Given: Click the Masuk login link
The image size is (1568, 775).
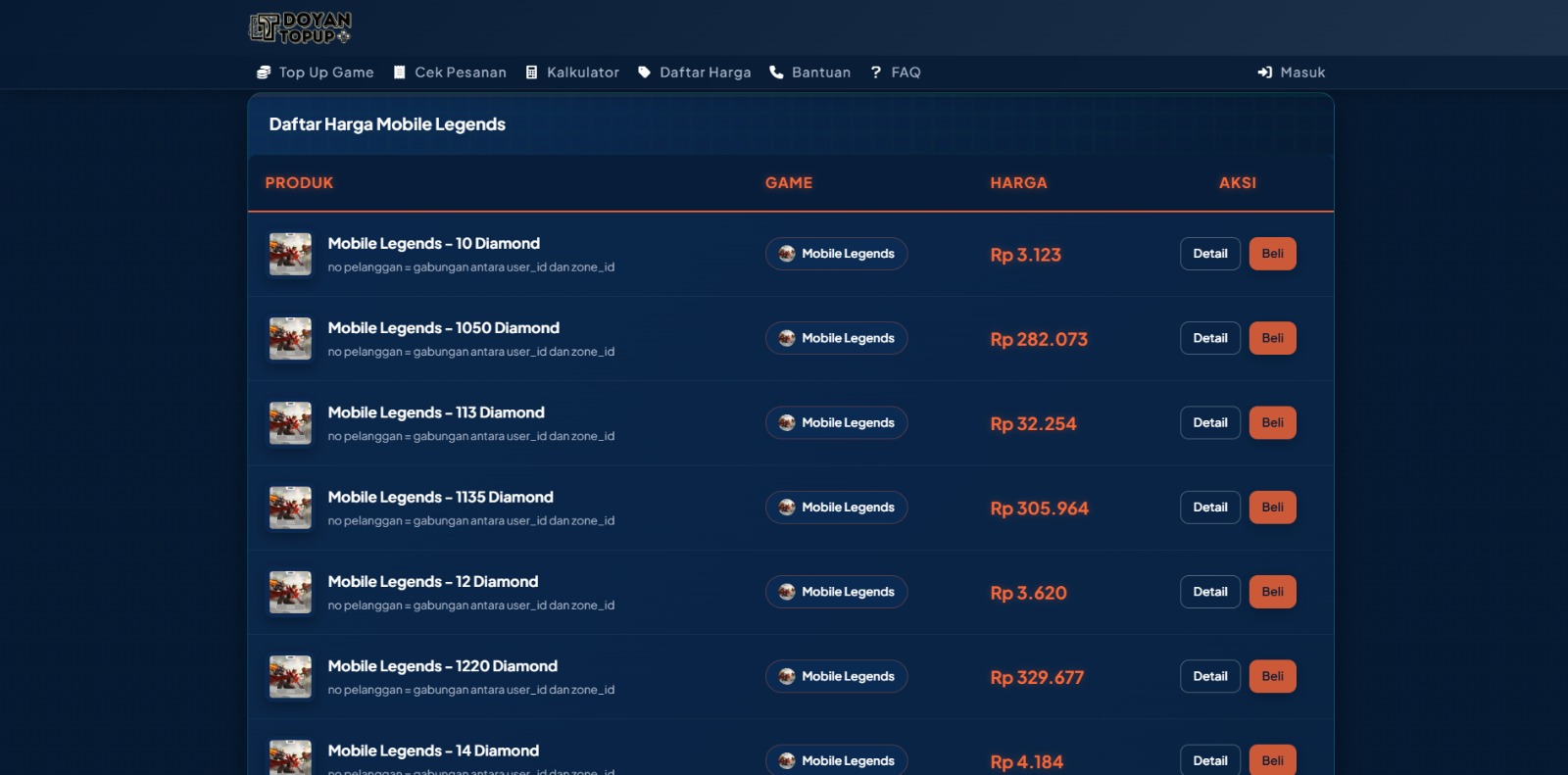Looking at the screenshot, I should [x=1301, y=73].
